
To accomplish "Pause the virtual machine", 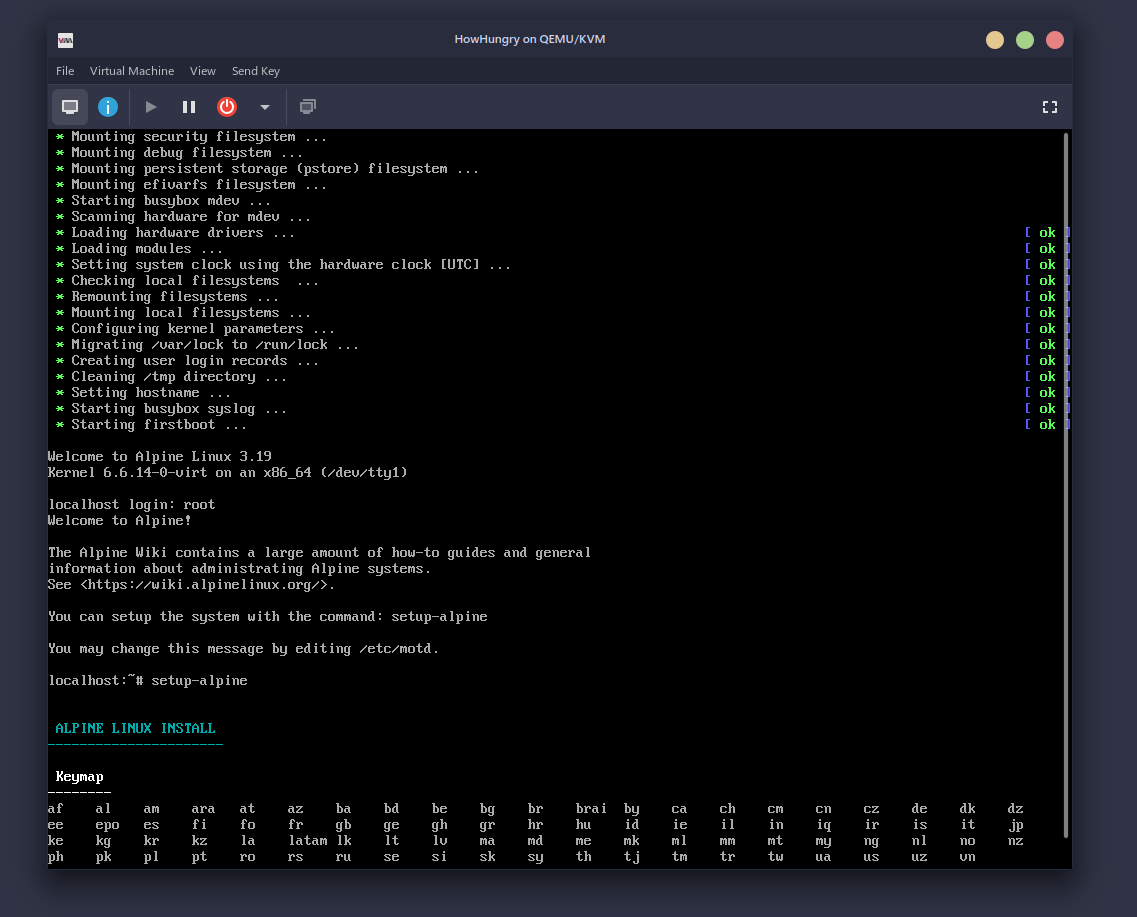I will point(189,107).
